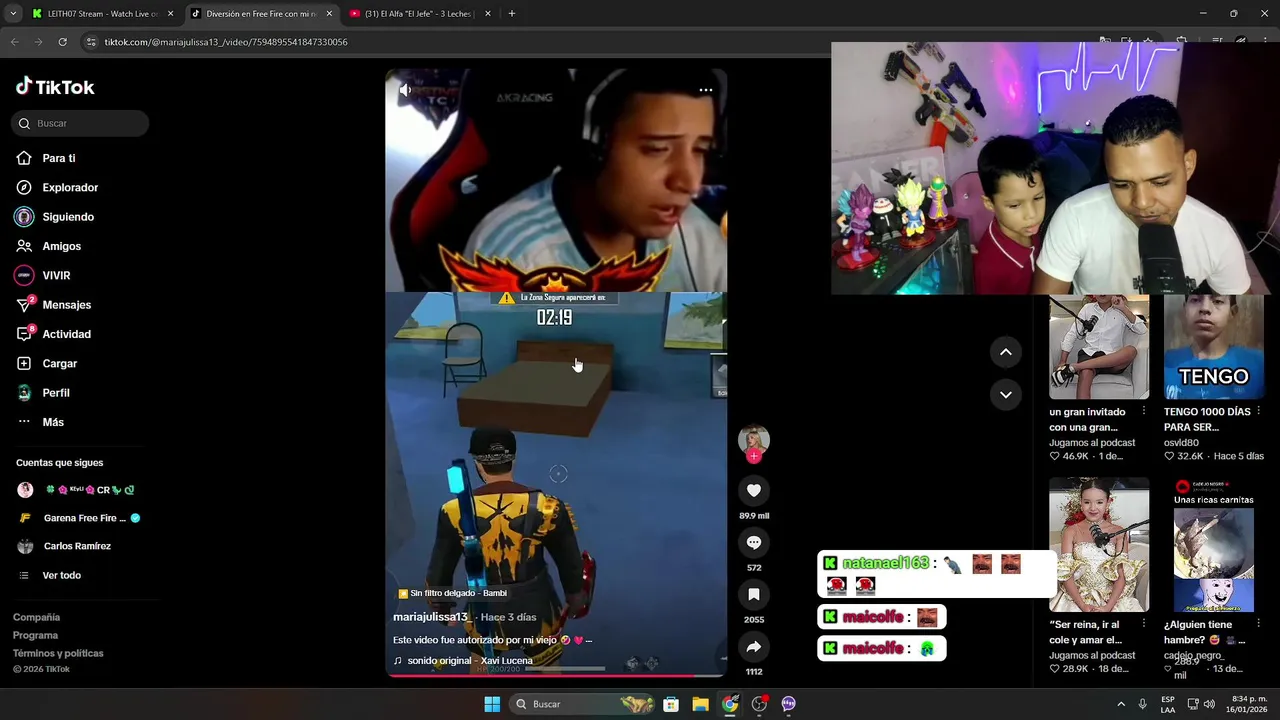Go to previous video with up chevron
Screen dimensions: 1280x720
(1006, 352)
